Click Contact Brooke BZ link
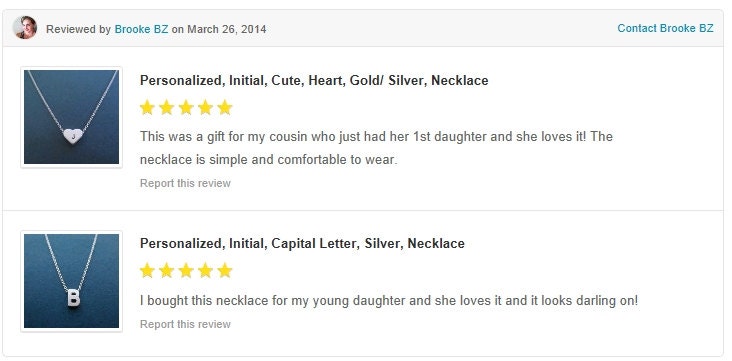732x361 pixels. [665, 28]
